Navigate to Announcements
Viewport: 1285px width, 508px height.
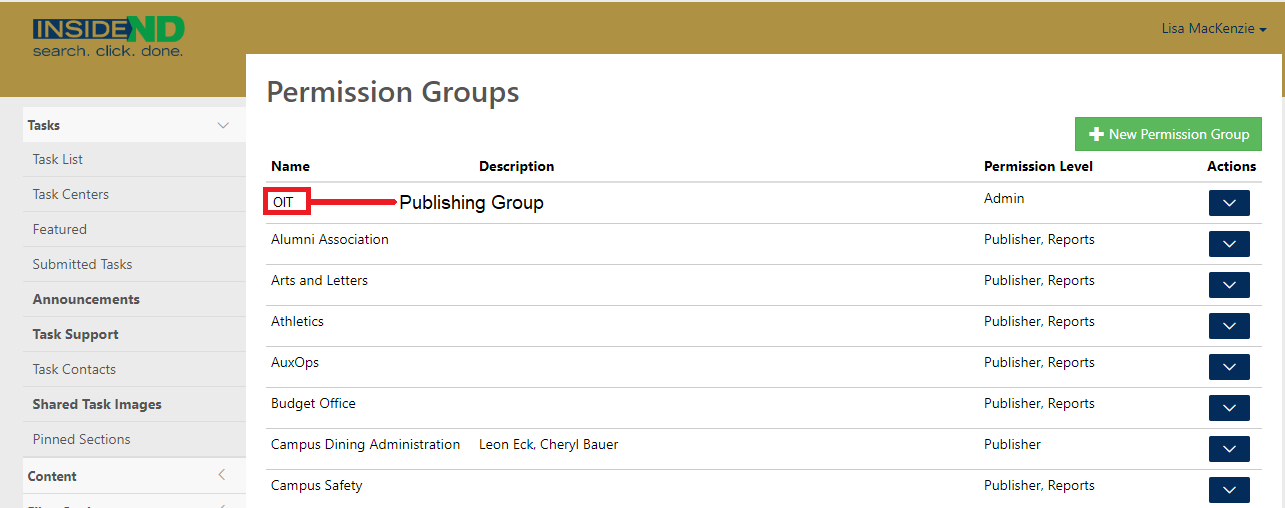click(x=86, y=299)
